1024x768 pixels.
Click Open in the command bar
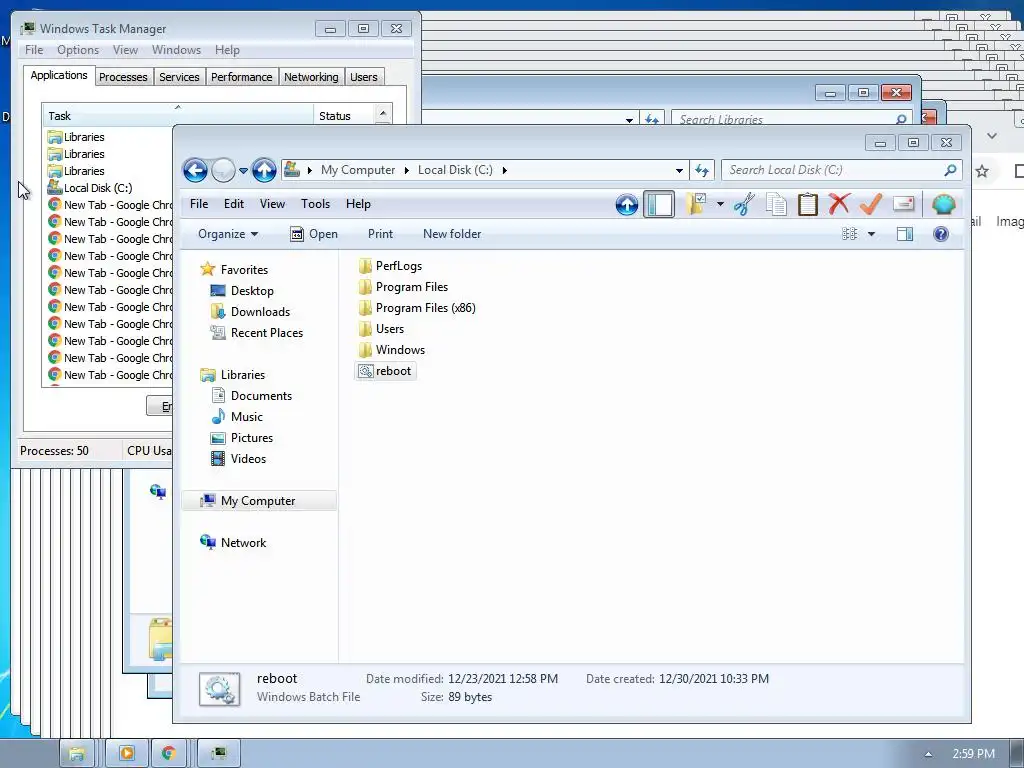click(314, 234)
